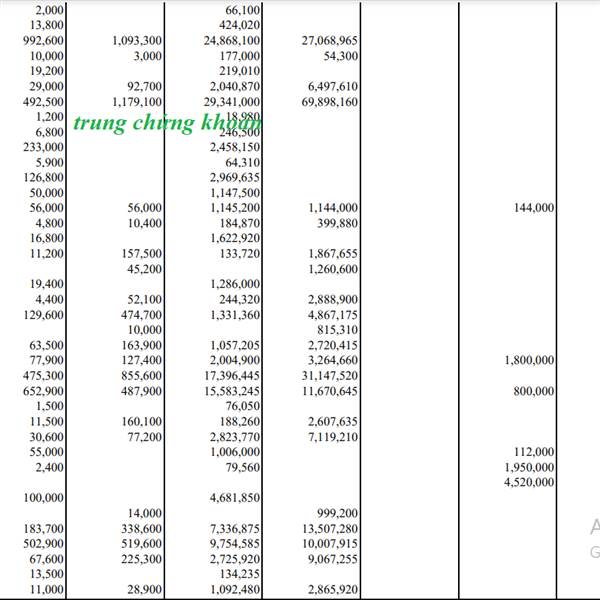Screen dimensions: 600x600
Task: Click the 855,600 cell
Action: (x=142, y=375)
